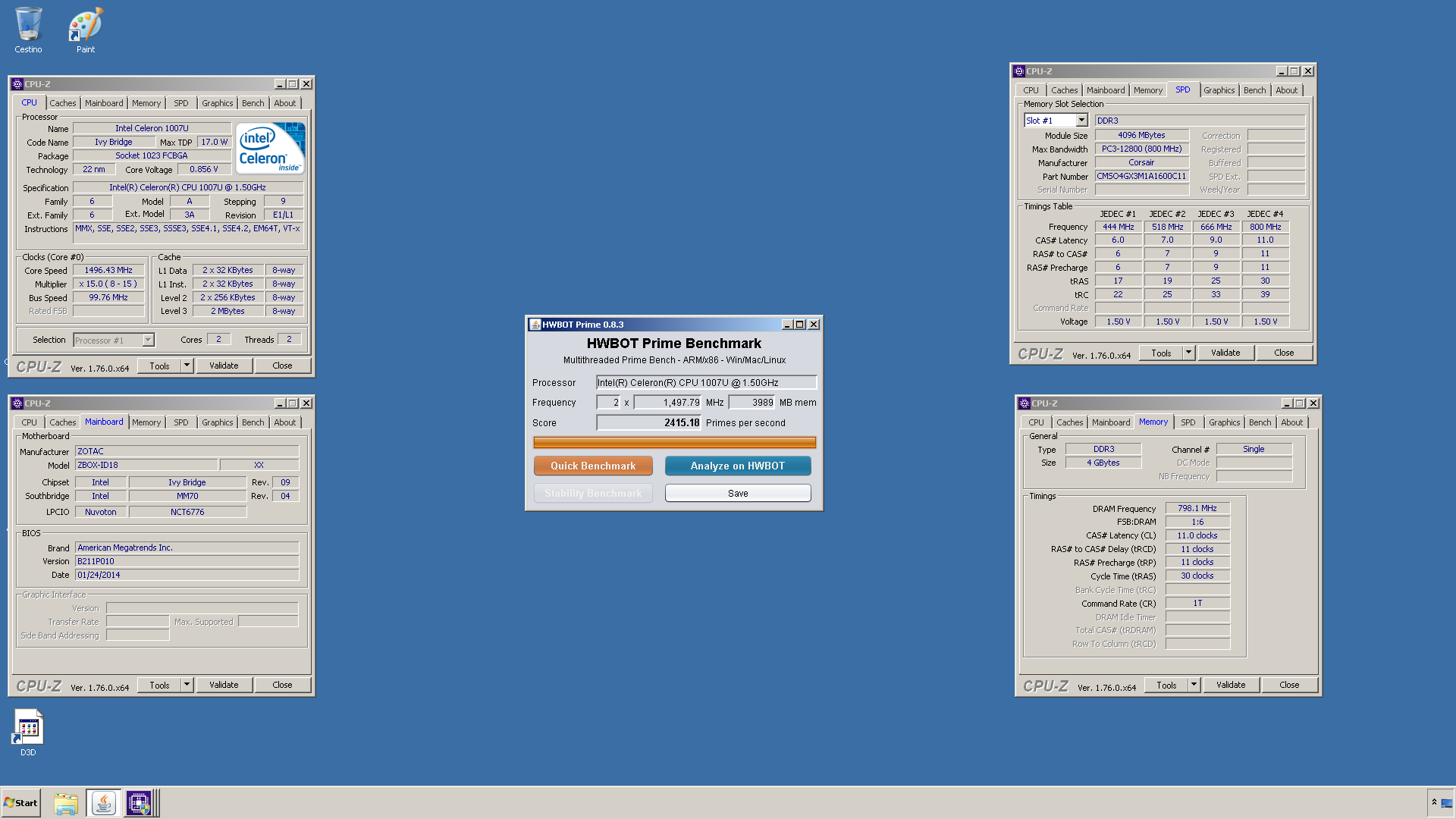Show hidden system tray icons
Image resolution: width=1456 pixels, height=819 pixels.
pyautogui.click(x=1434, y=802)
